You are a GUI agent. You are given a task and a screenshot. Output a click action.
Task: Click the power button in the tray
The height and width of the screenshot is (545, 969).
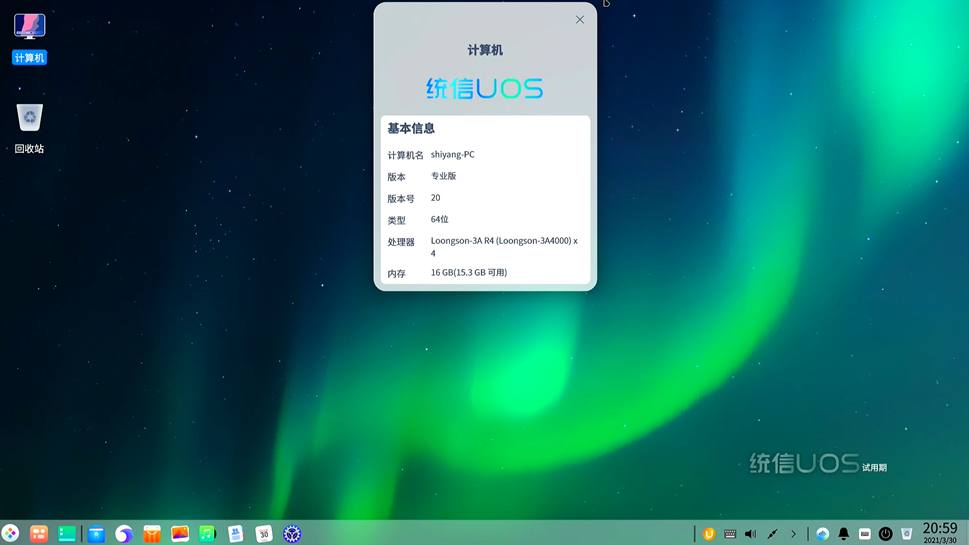tap(885, 534)
